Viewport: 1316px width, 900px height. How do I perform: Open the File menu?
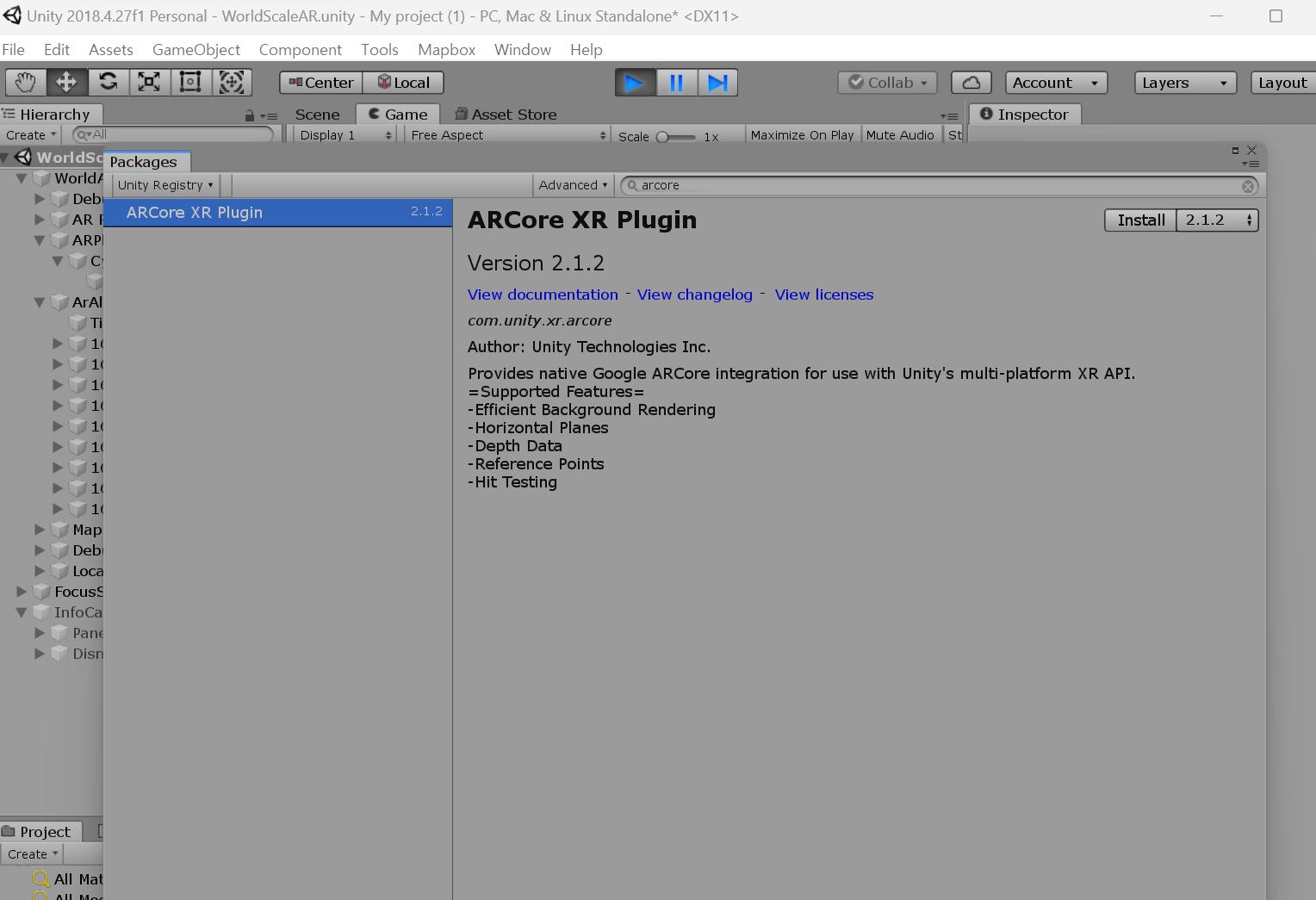coord(13,50)
